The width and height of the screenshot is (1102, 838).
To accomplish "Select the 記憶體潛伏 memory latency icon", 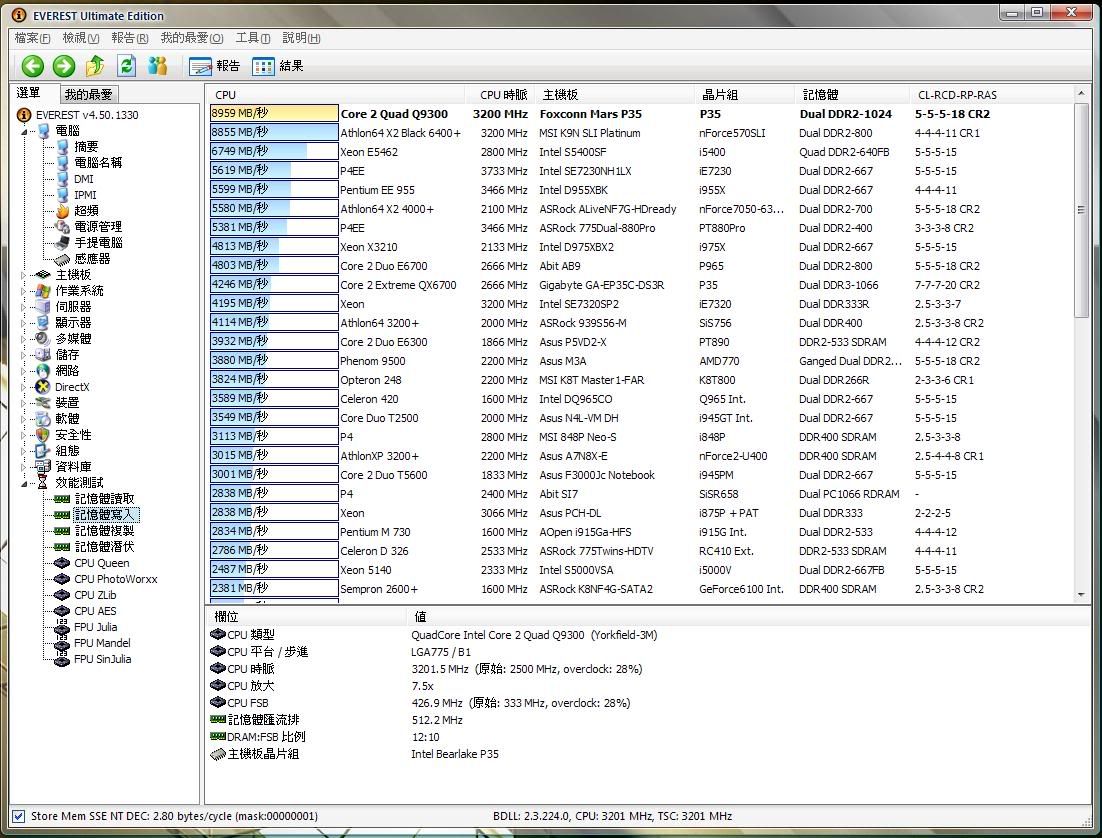I will (x=63, y=547).
